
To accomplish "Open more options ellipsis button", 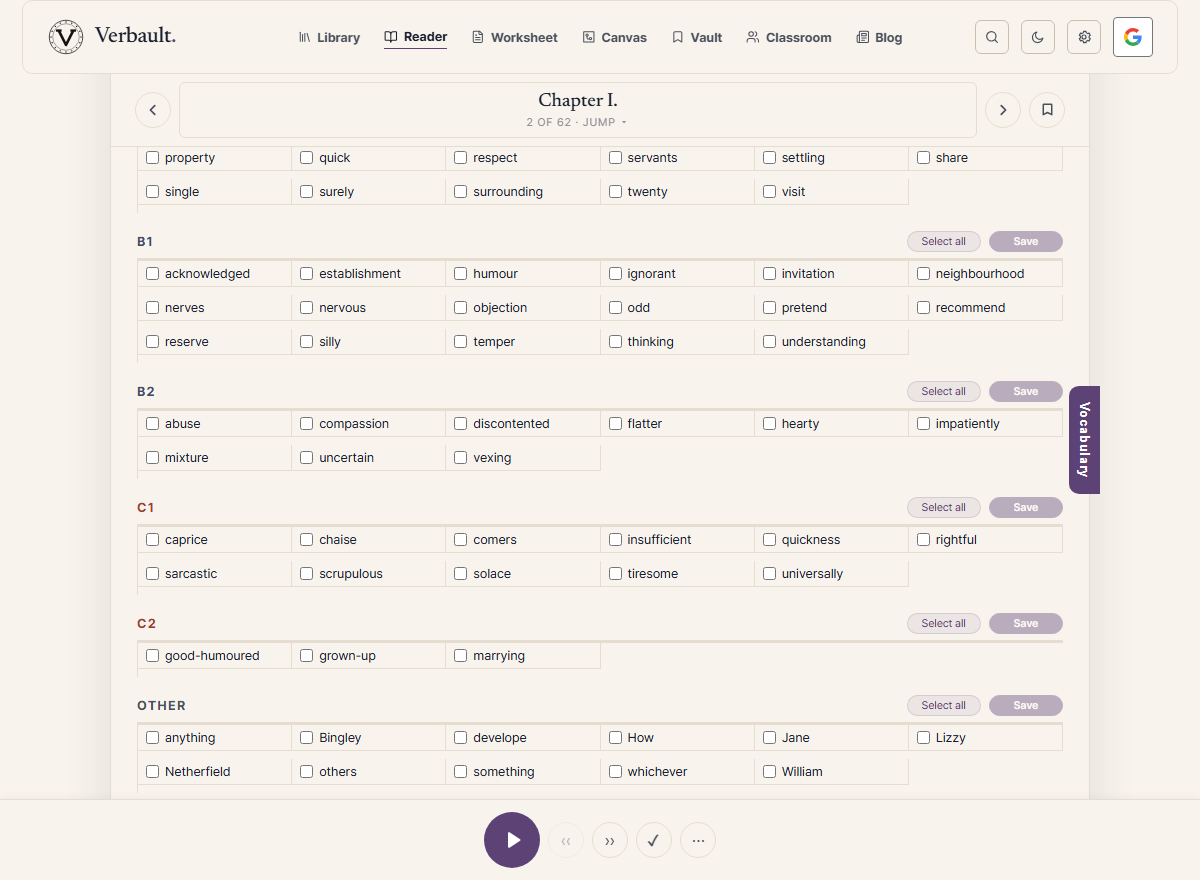I will tap(698, 840).
